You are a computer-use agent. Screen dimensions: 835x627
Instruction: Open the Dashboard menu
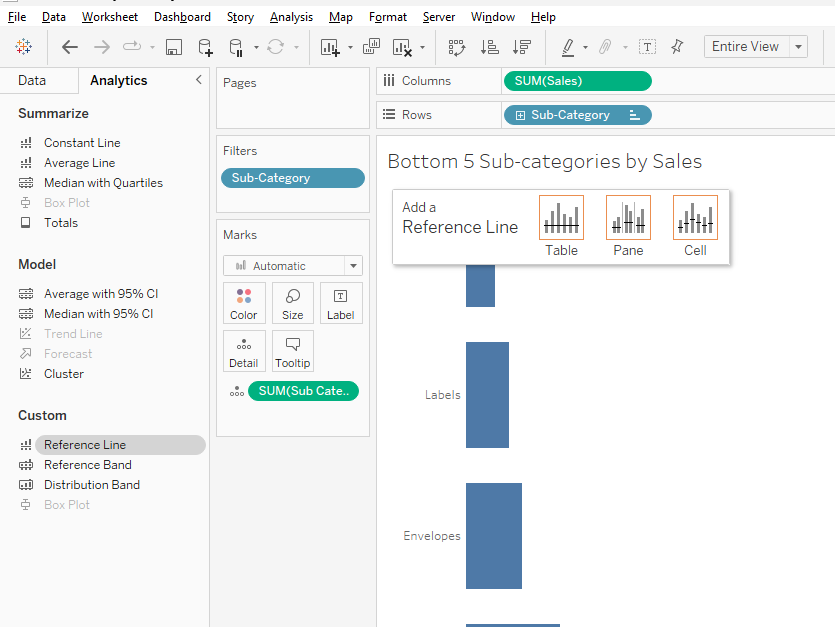tap(182, 17)
